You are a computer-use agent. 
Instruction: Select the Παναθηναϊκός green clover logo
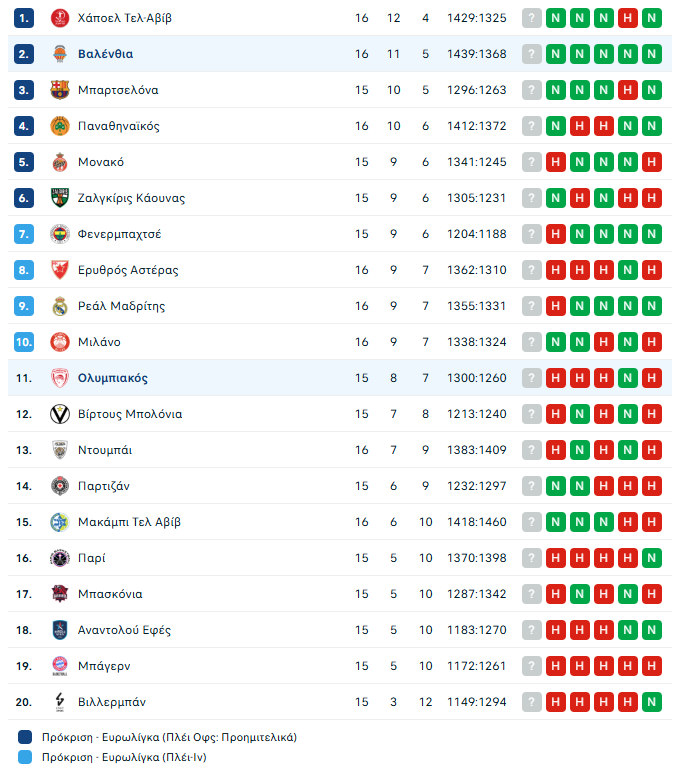coord(59,126)
